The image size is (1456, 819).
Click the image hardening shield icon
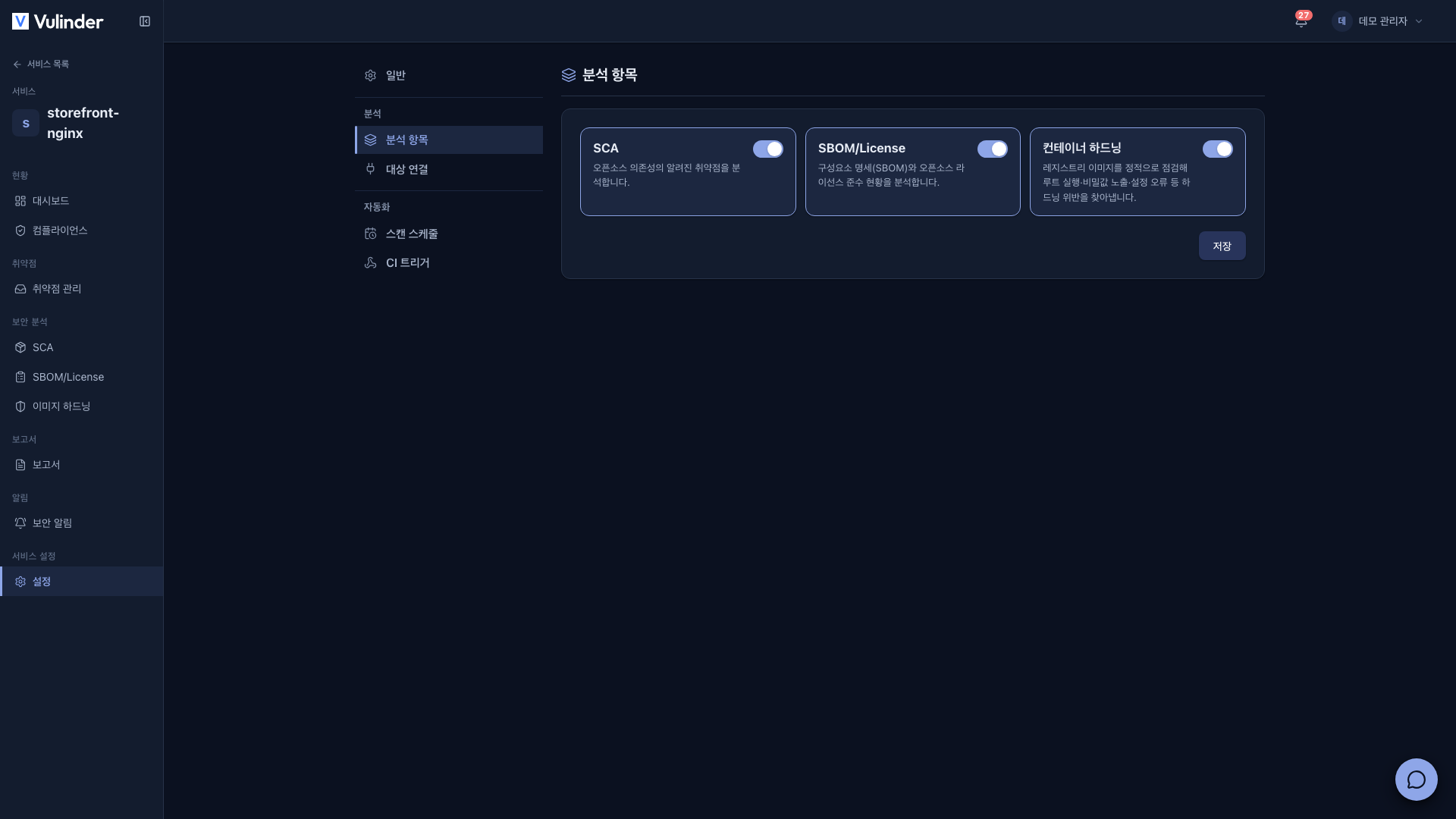(20, 406)
